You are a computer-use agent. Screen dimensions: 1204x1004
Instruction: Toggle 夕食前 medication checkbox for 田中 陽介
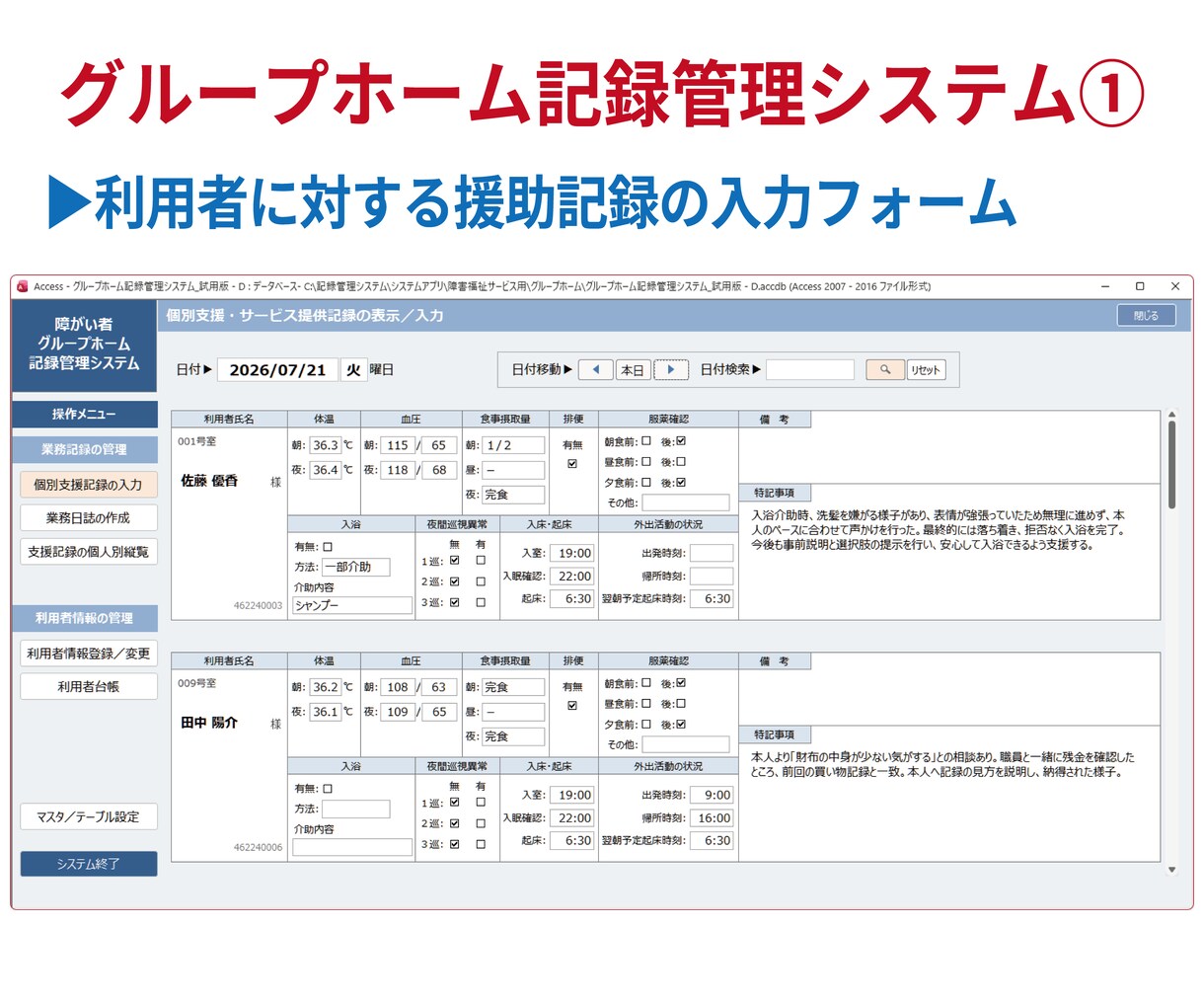(646, 724)
